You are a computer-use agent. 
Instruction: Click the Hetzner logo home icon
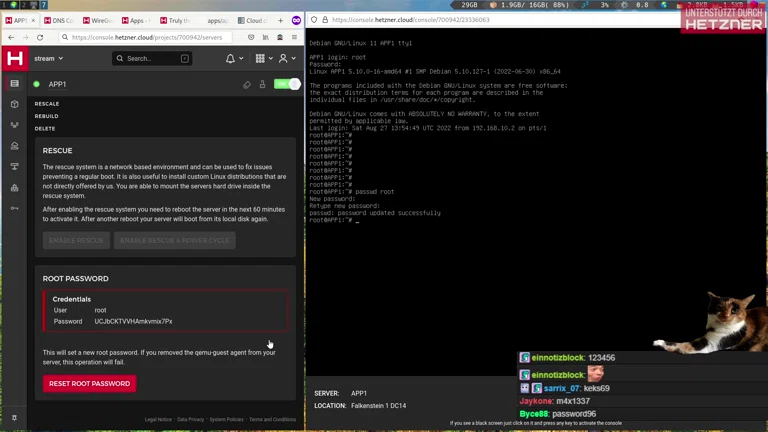point(15,59)
